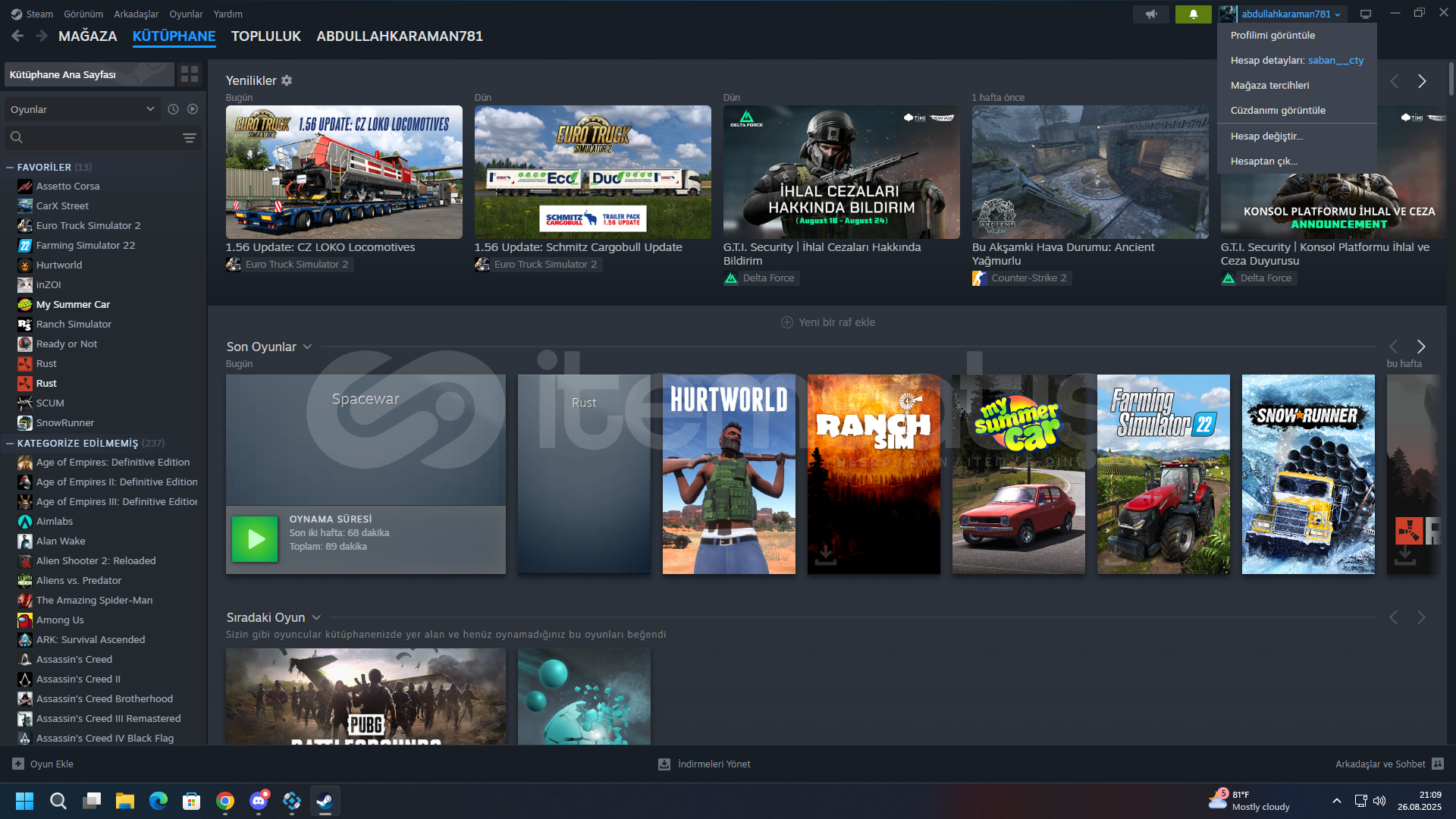
Task: Go back with the left arrow
Action: (17, 36)
